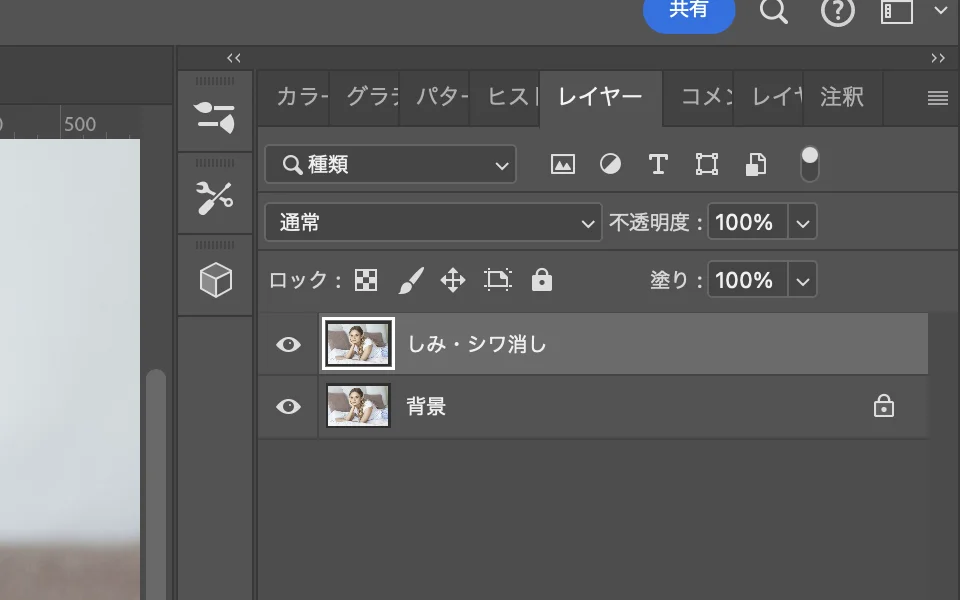Open the layers panel hamburger menu

point(937,98)
